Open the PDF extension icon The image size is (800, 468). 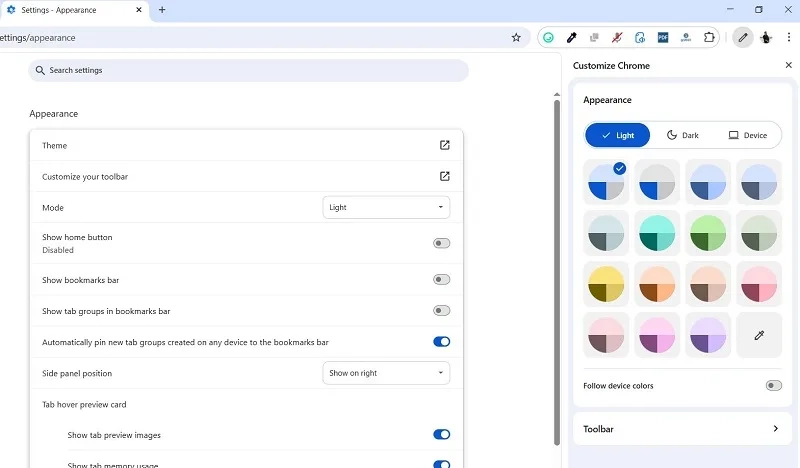coord(663,37)
